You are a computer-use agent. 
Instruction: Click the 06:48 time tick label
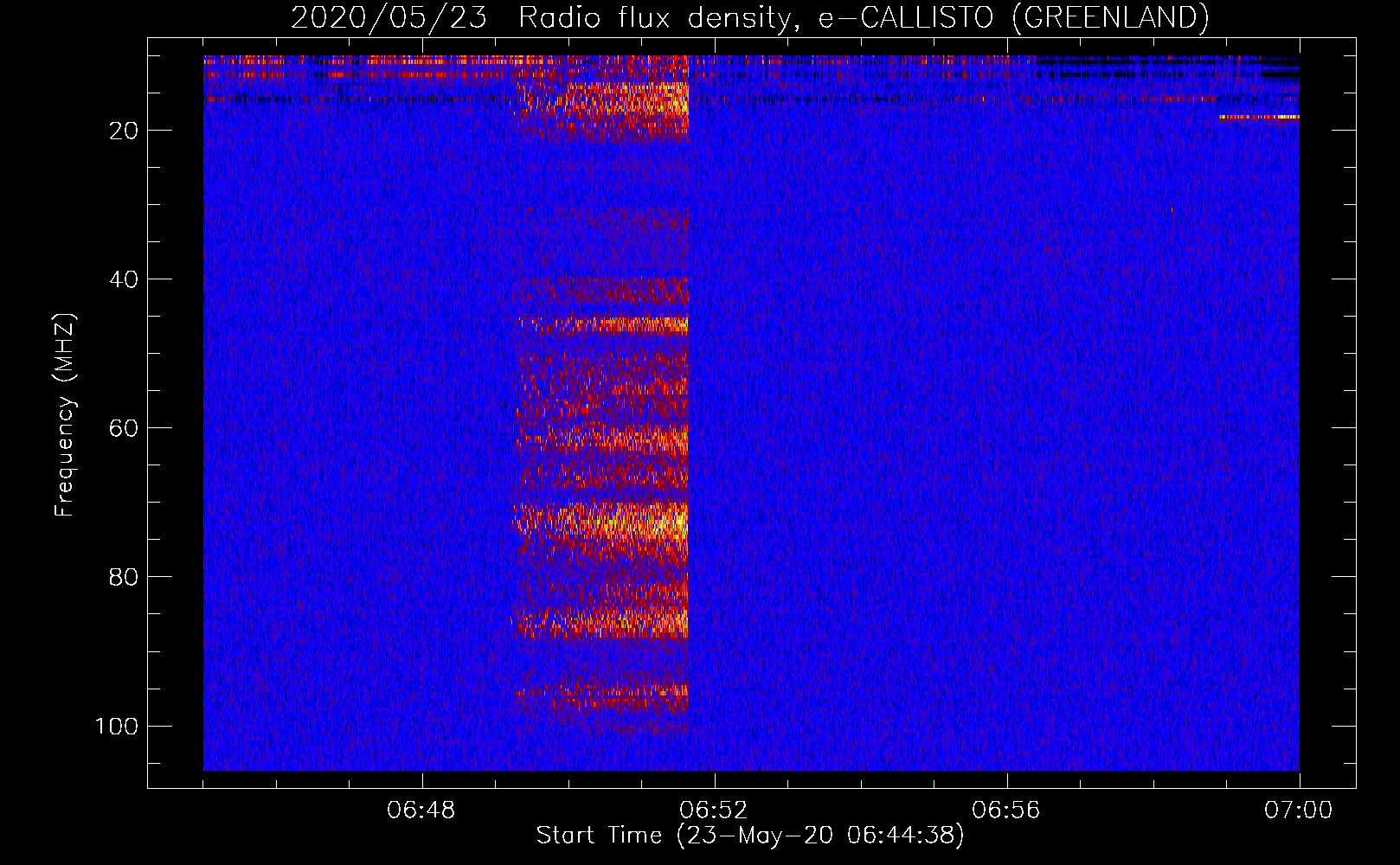point(421,811)
